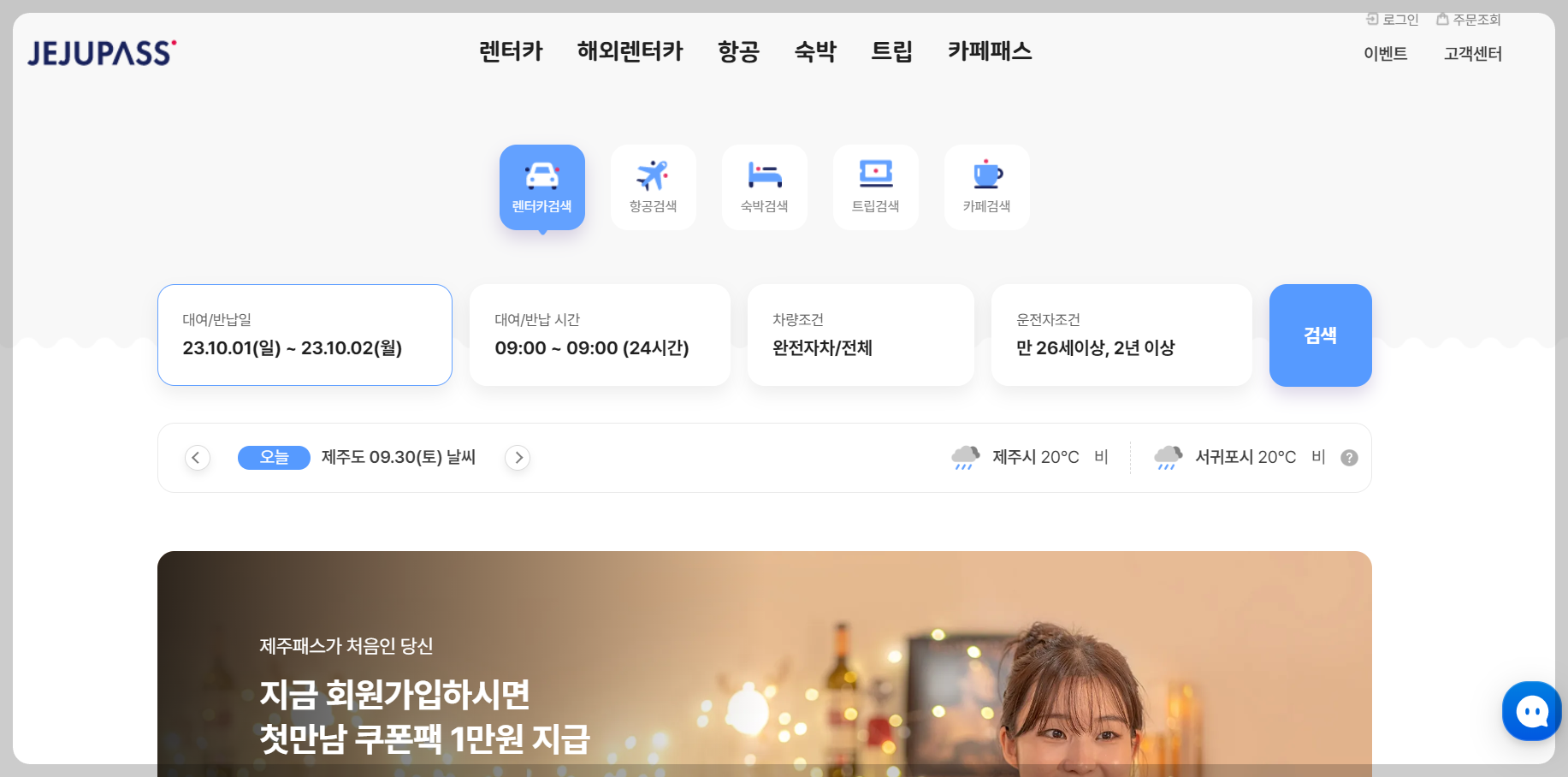
Task: Click the 로그인 login link
Action: point(1393,19)
